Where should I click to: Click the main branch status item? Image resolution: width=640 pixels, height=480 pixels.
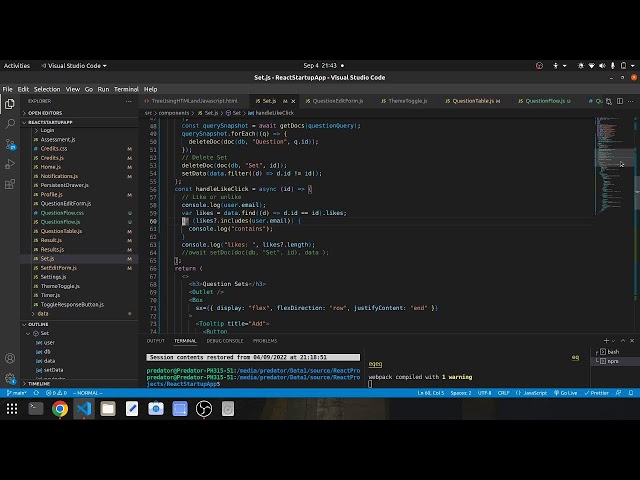(17, 393)
